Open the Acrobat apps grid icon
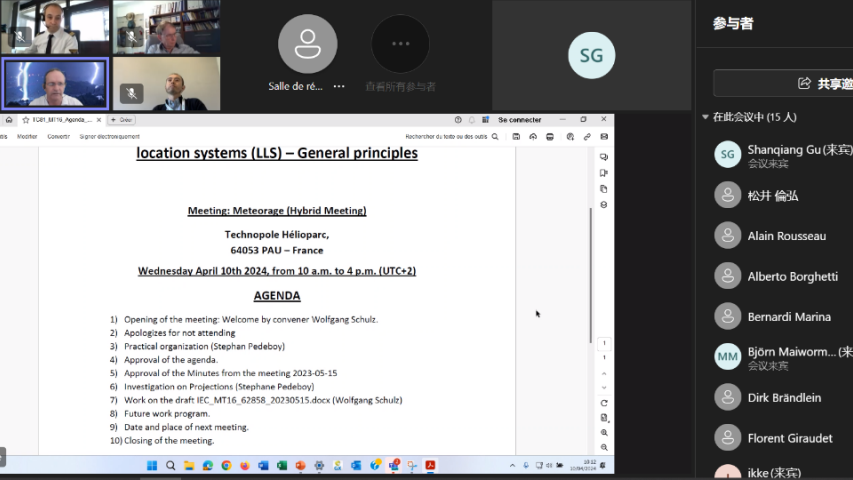The height and width of the screenshot is (480, 853). (x=485, y=120)
